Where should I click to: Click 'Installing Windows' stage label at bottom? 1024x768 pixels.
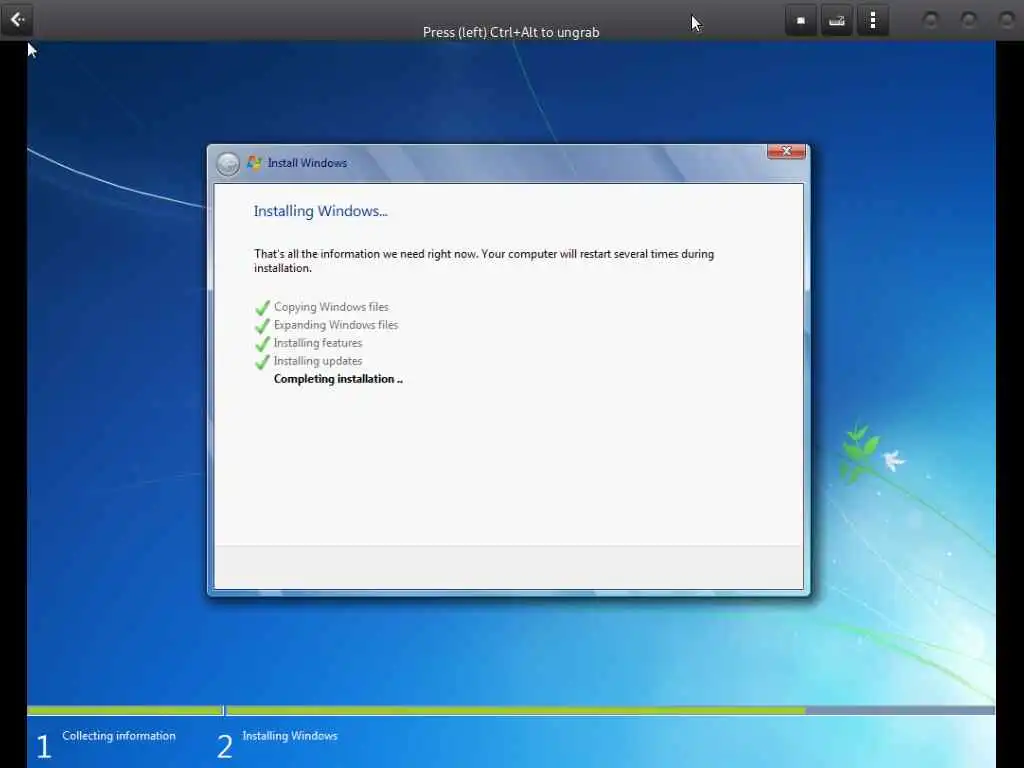290,736
